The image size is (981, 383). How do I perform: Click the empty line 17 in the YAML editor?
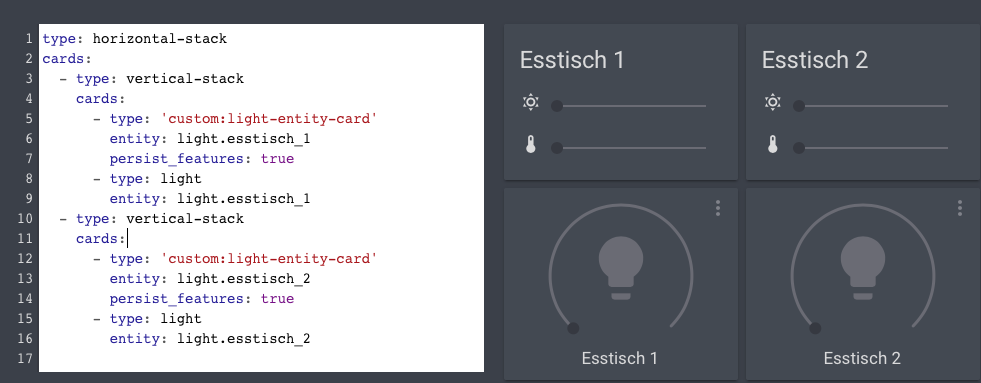[x=262, y=359]
